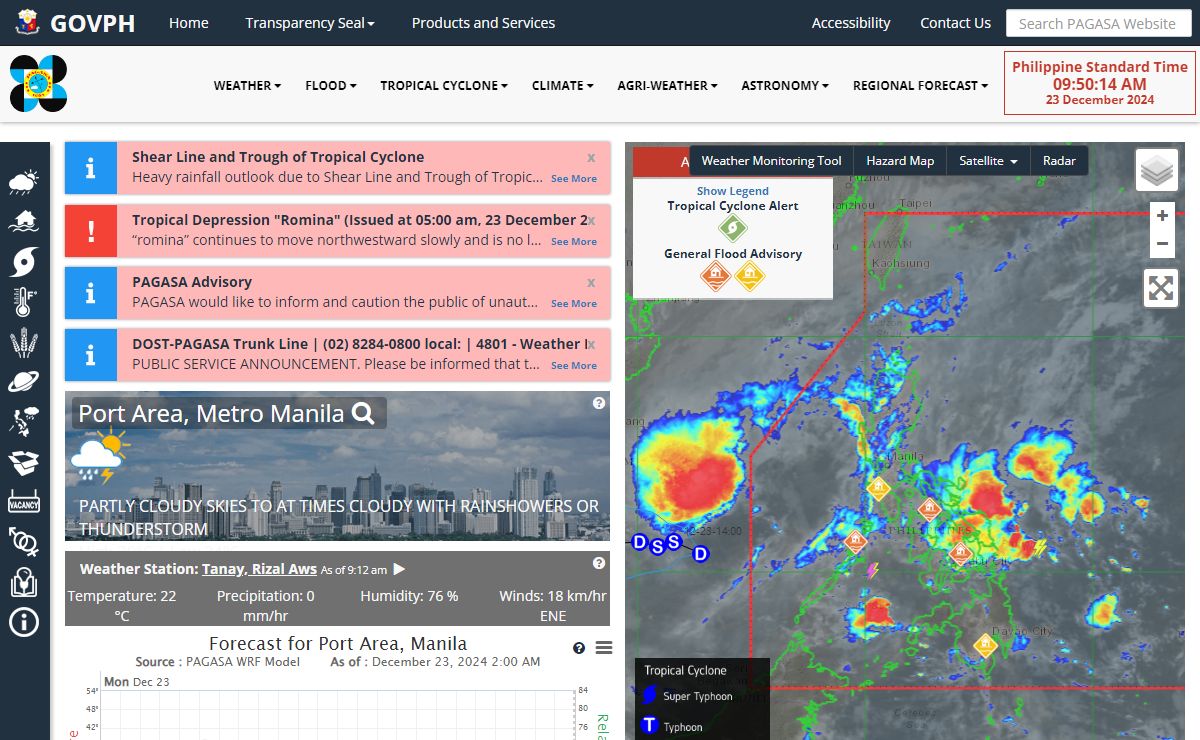
Task: Expand the FLOOD menu dropdown
Action: tap(331, 86)
